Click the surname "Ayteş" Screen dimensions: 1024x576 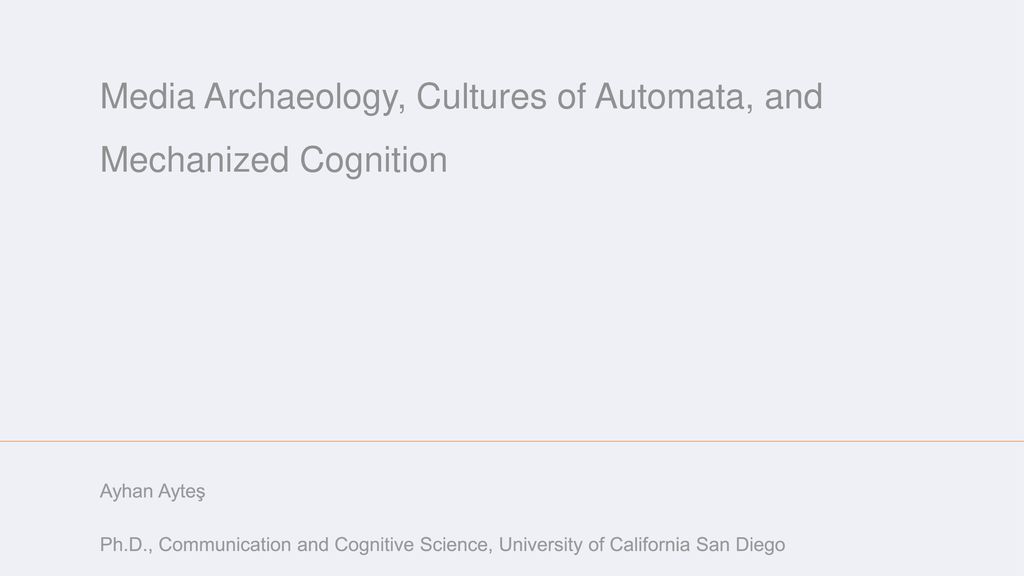coord(182,492)
